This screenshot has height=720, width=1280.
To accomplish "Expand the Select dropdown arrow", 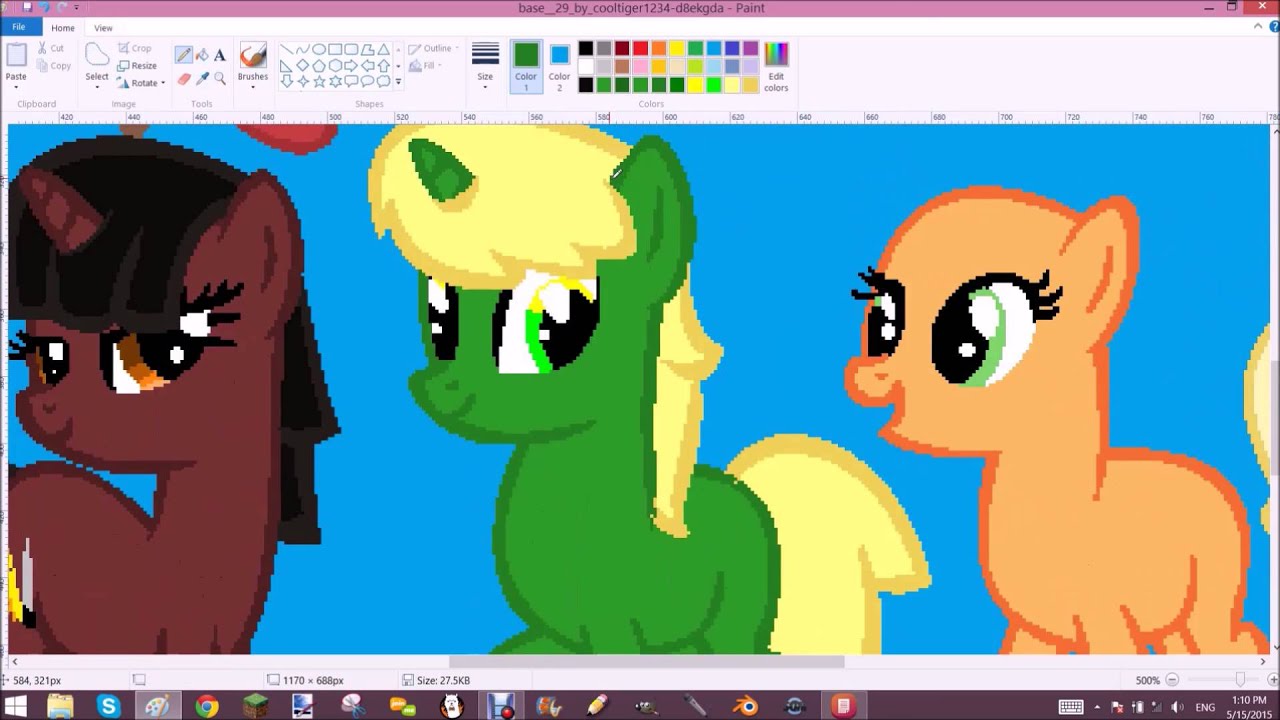I will click(97, 87).
